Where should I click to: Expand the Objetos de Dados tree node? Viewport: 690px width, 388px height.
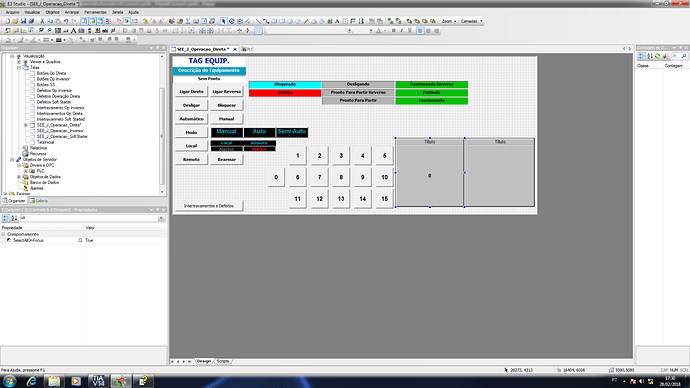(19, 177)
